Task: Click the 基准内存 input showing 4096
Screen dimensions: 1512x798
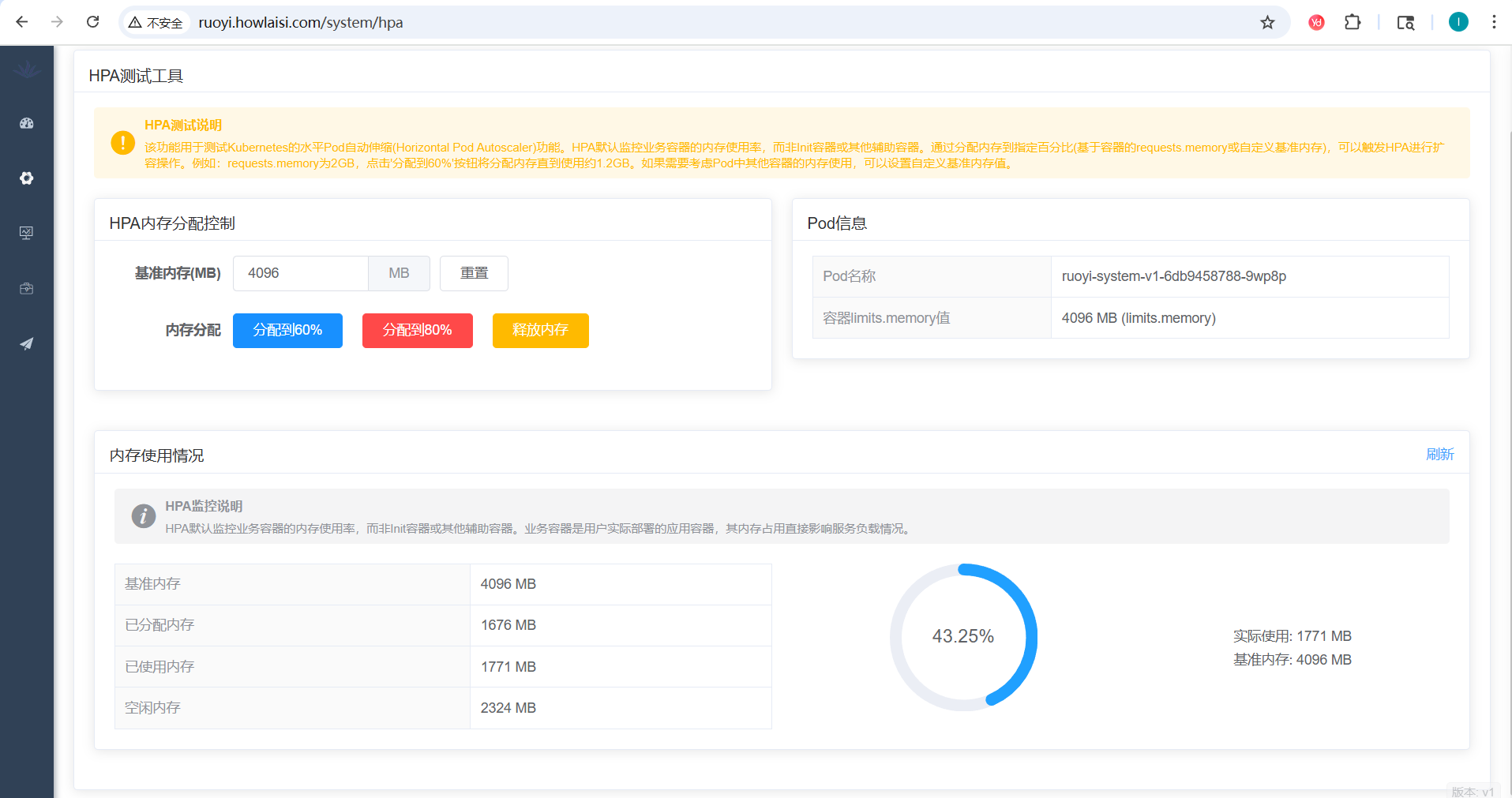Action: (300, 272)
